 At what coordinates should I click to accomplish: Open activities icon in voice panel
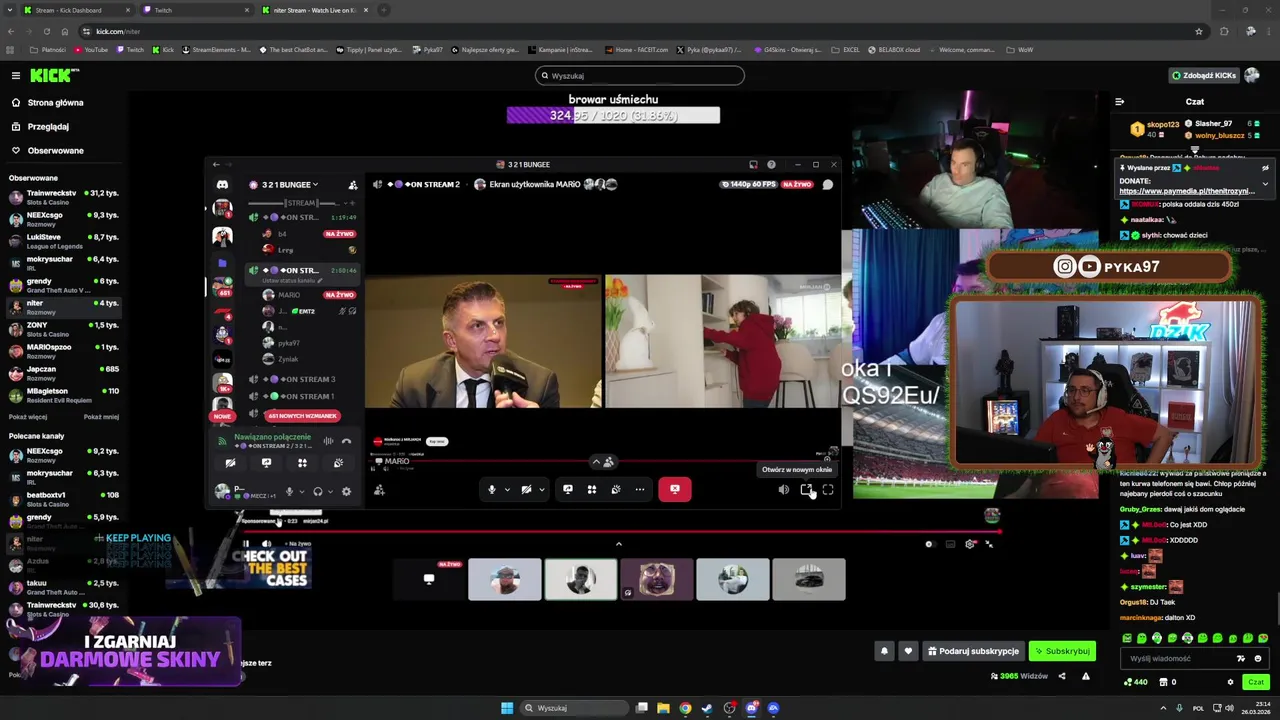tap(302, 463)
